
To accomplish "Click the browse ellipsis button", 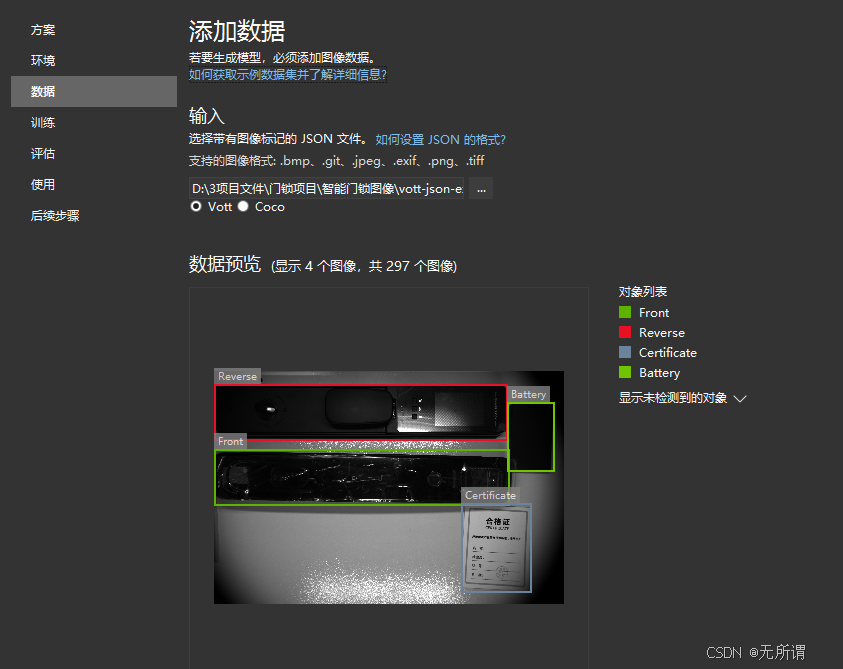I will [x=481, y=189].
